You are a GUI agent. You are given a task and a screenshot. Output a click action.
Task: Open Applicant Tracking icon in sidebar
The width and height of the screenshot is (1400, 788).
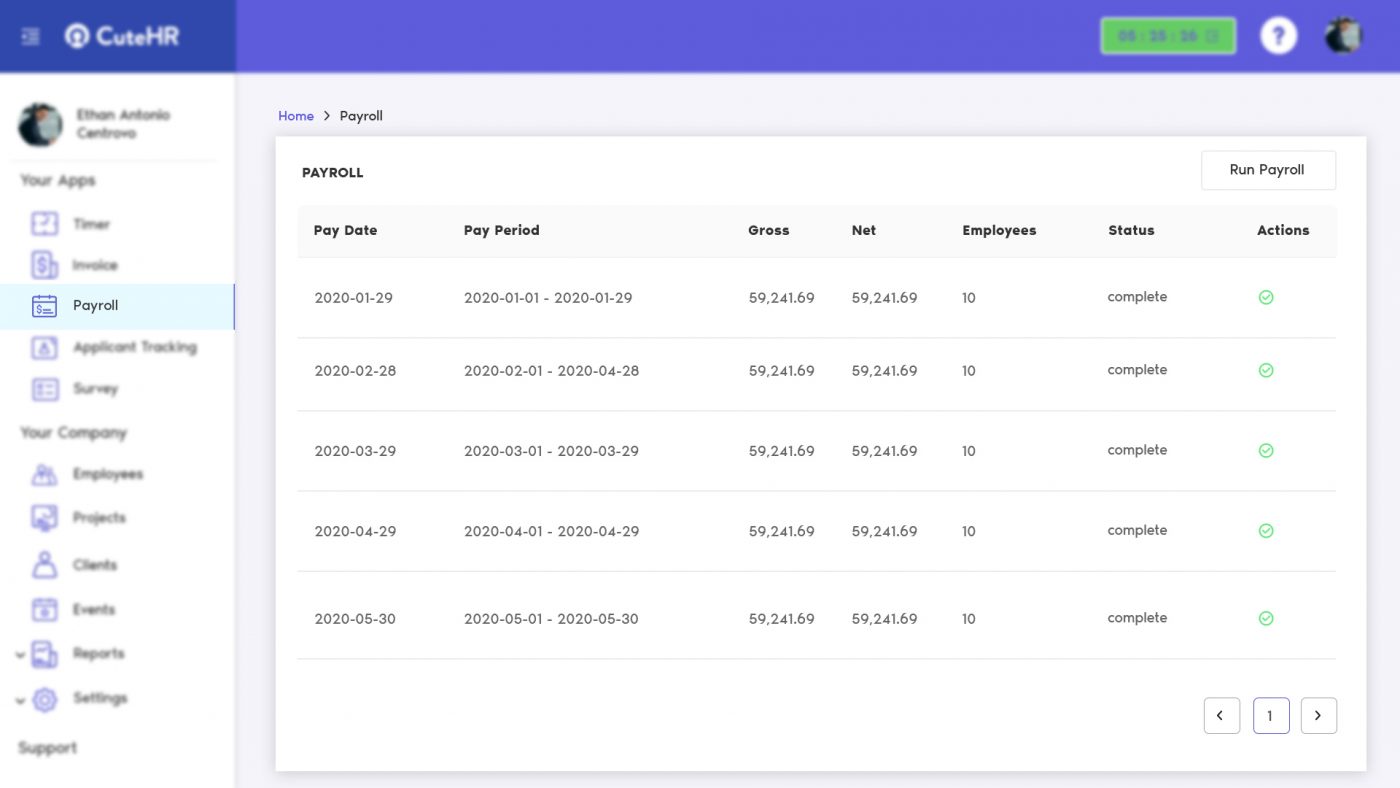point(45,347)
